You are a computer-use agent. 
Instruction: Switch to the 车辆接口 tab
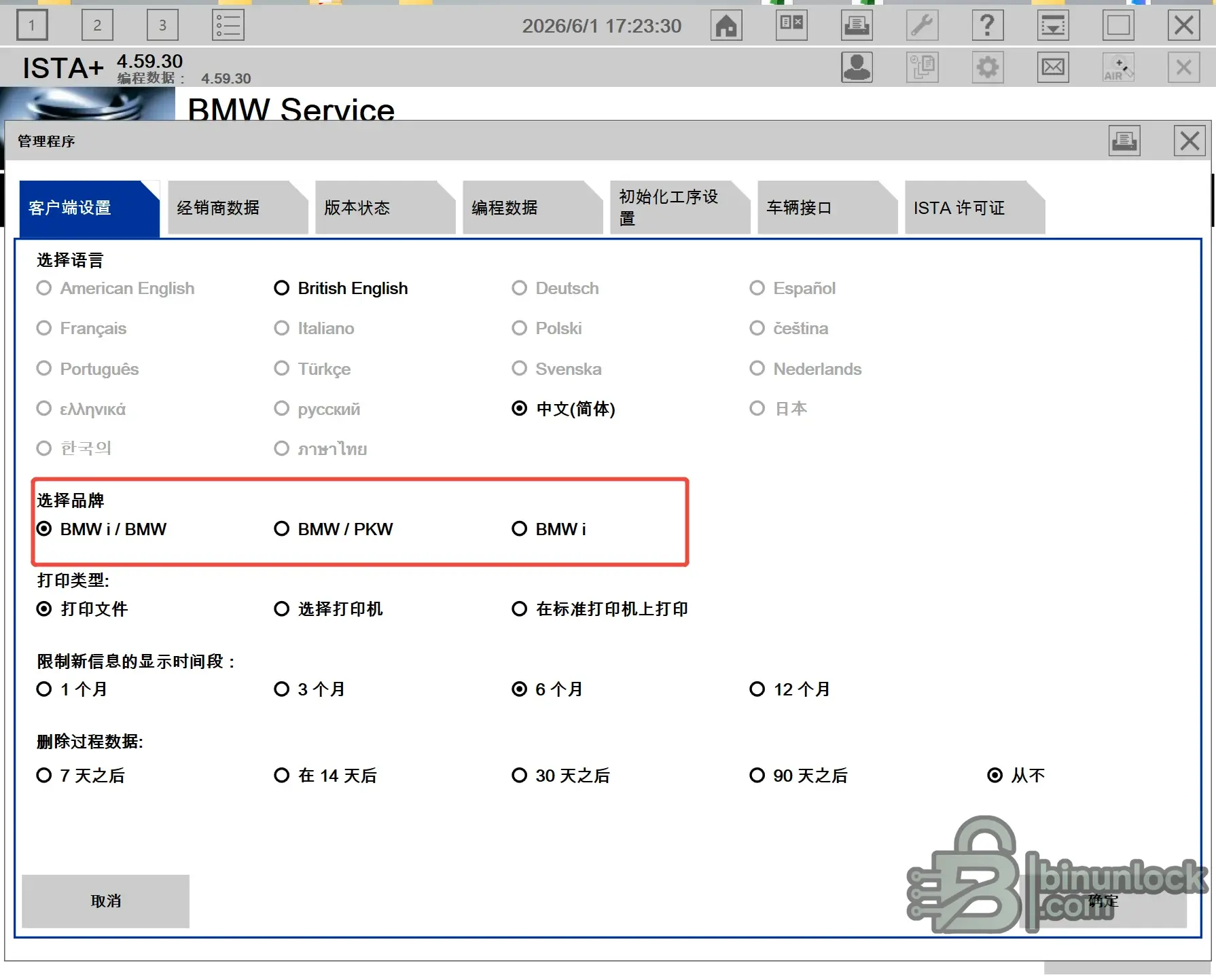pyautogui.click(x=827, y=208)
